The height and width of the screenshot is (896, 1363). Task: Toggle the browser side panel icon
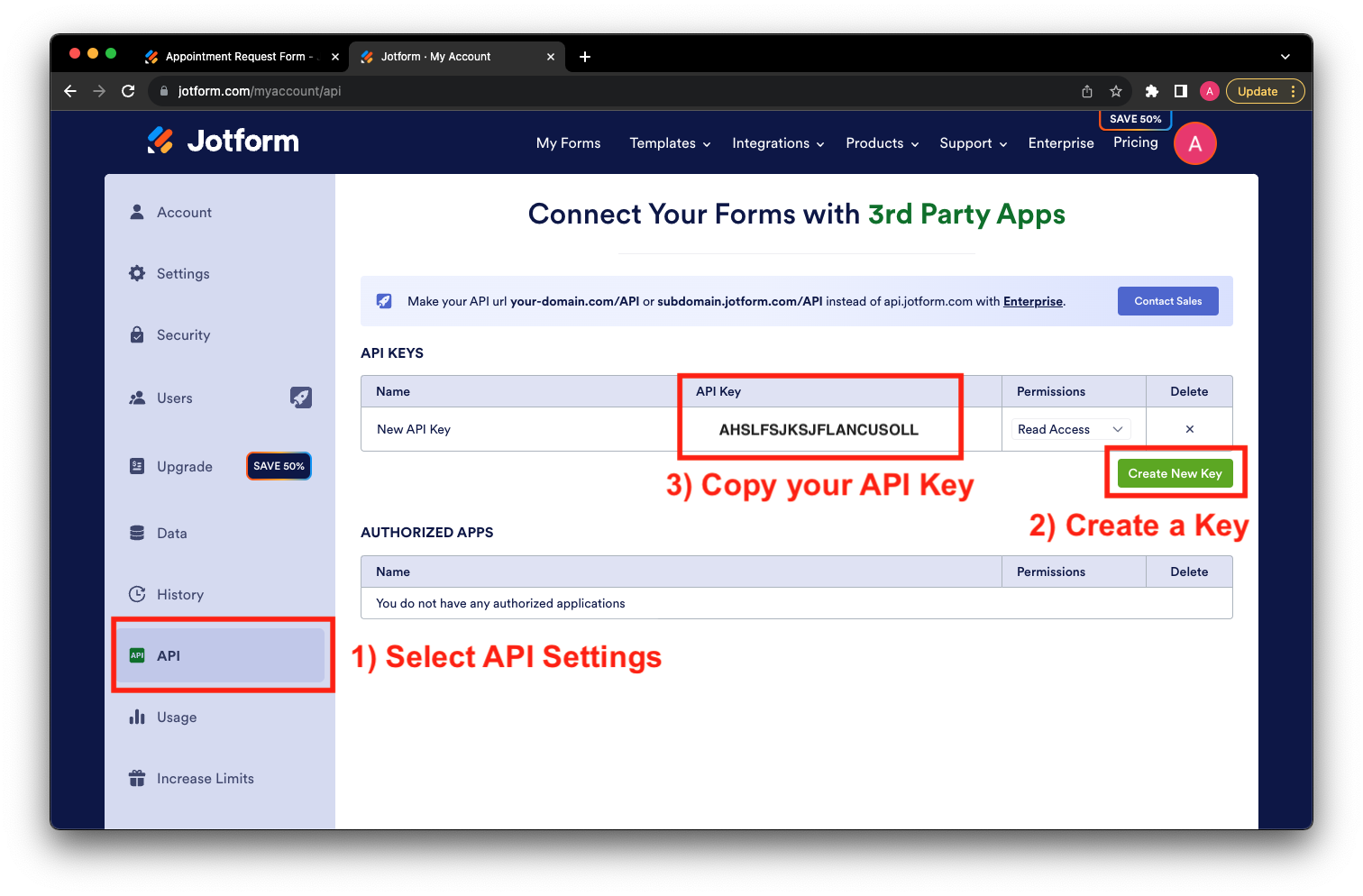tap(1180, 91)
